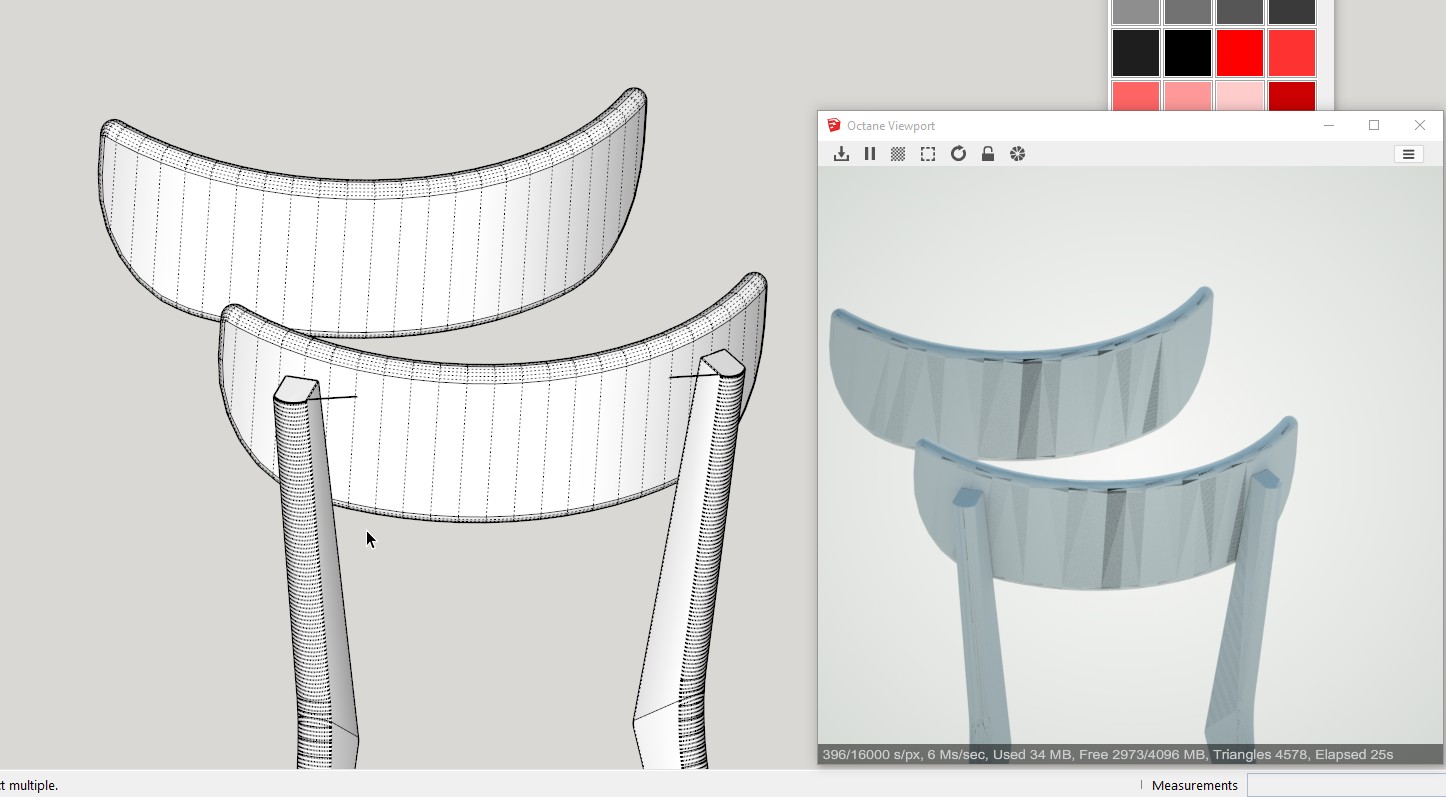Screen dimensions: 1446x797
Task: Toggle the viewport resolution lock icon
Action: [x=988, y=154]
